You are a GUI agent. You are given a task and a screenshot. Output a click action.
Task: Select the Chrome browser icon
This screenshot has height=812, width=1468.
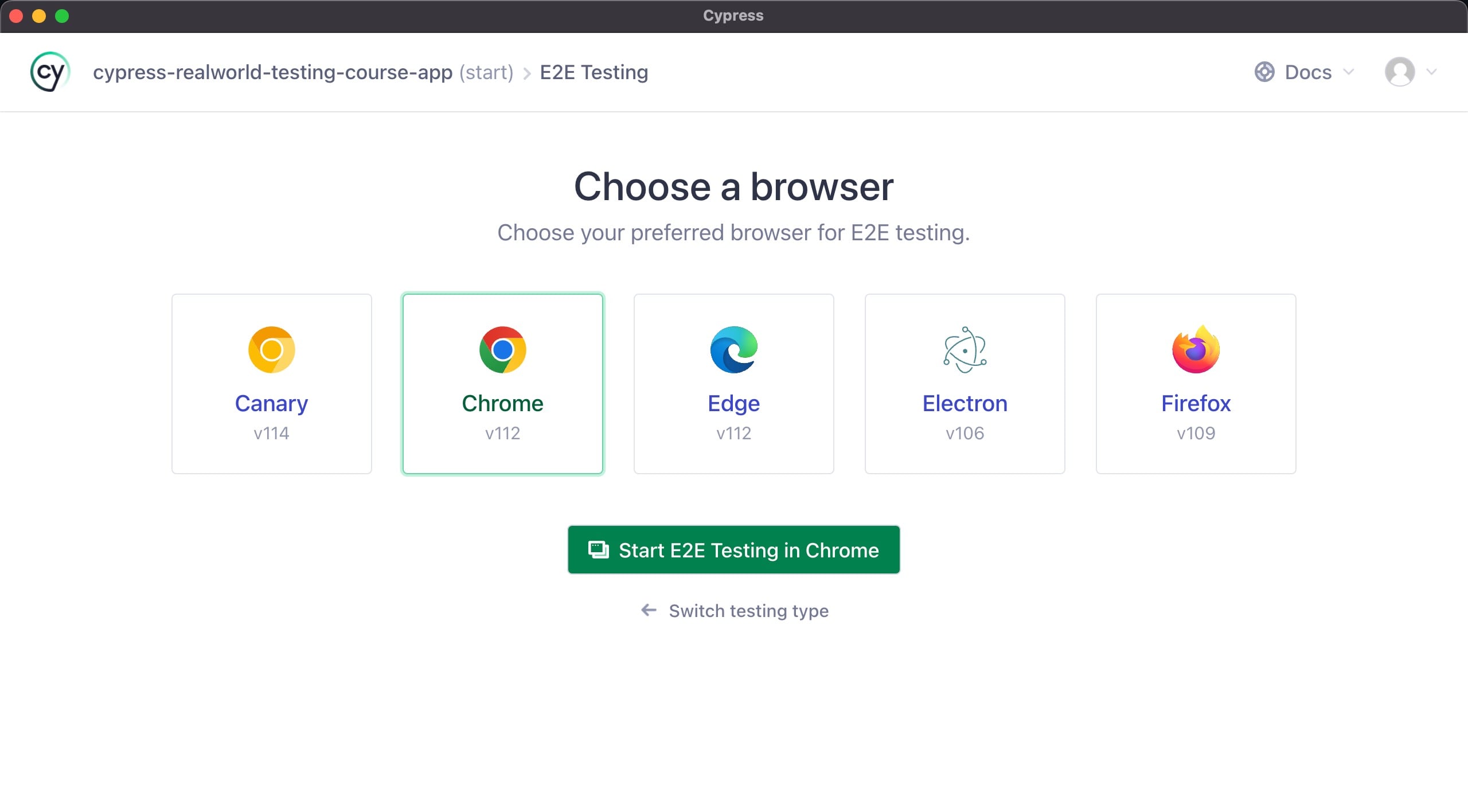pyautogui.click(x=502, y=350)
